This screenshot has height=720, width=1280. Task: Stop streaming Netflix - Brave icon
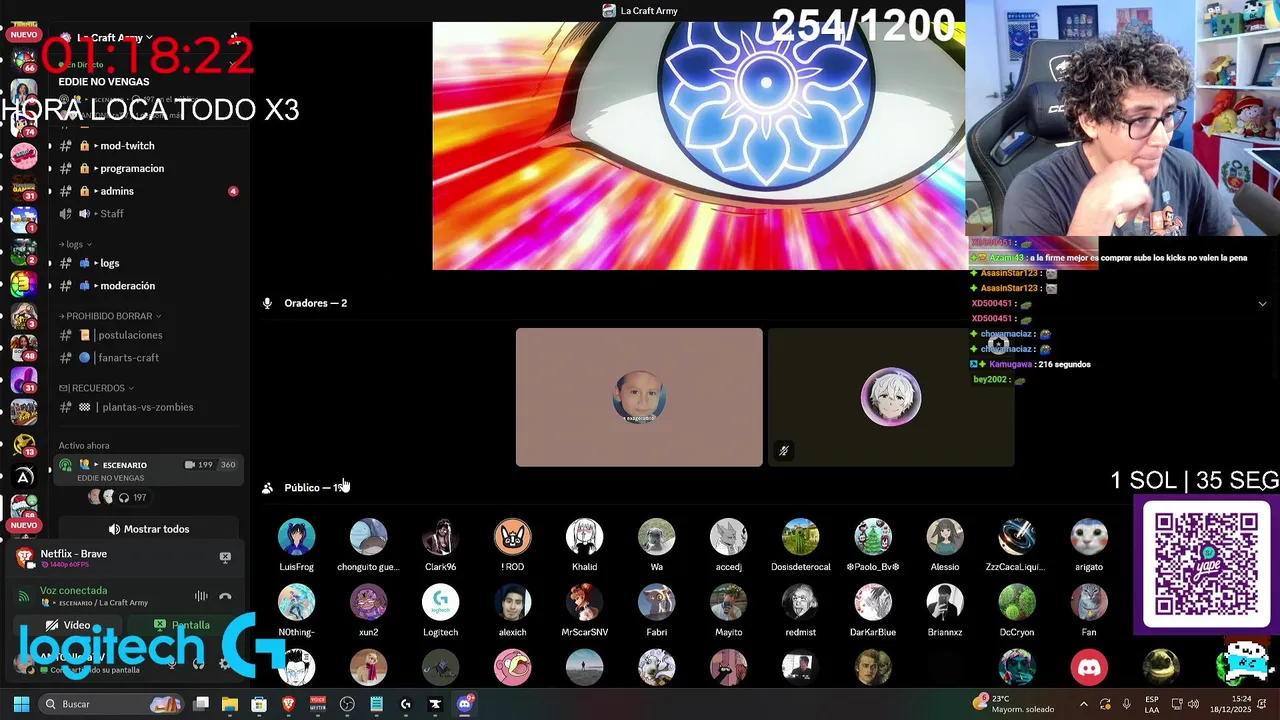225,557
